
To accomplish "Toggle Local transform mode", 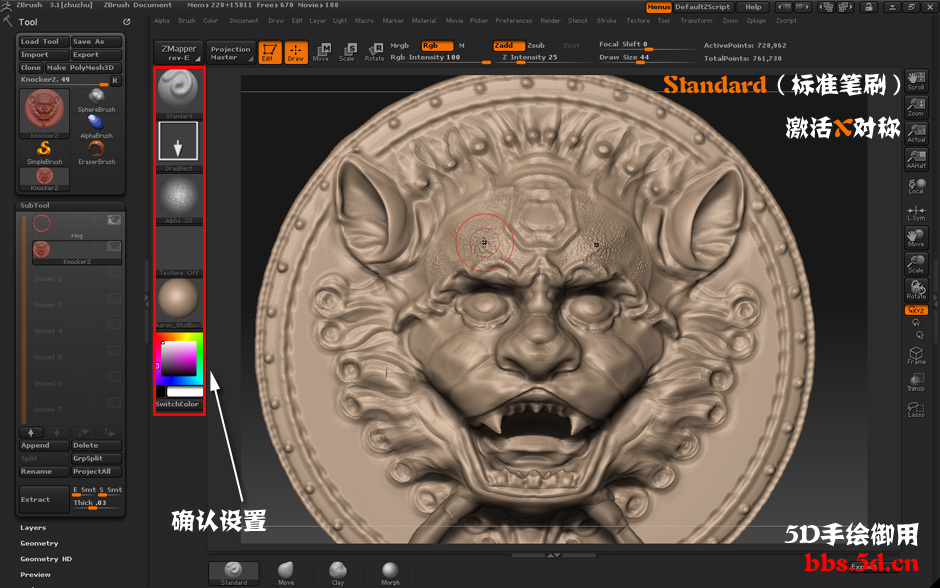I will [x=916, y=186].
